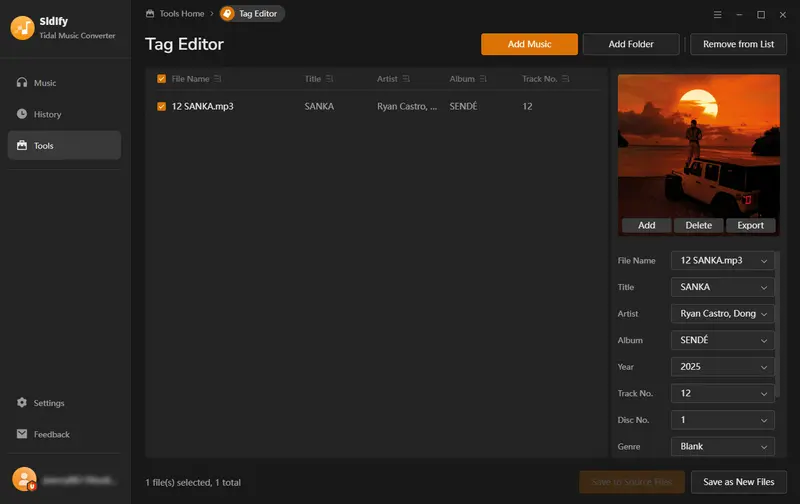
Task: Open the Music section headphones icon
Action: [x=21, y=82]
